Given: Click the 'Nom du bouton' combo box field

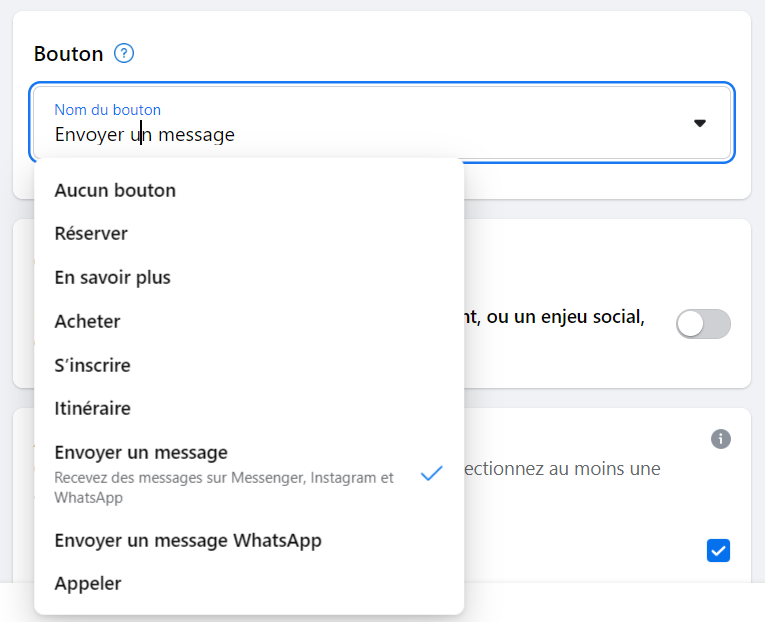Looking at the screenshot, I should click(x=380, y=123).
